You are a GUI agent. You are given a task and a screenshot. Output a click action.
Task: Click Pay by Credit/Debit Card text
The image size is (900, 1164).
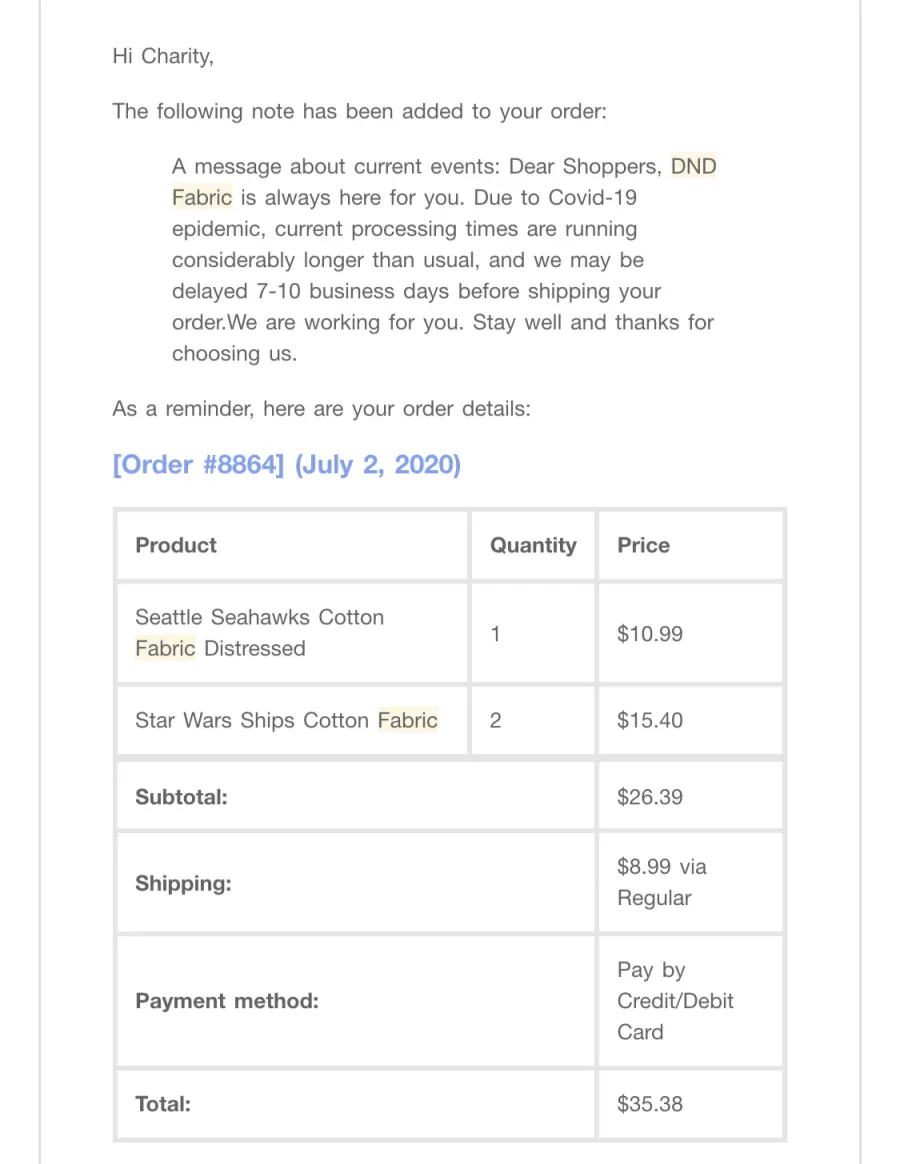pyautogui.click(x=675, y=1001)
